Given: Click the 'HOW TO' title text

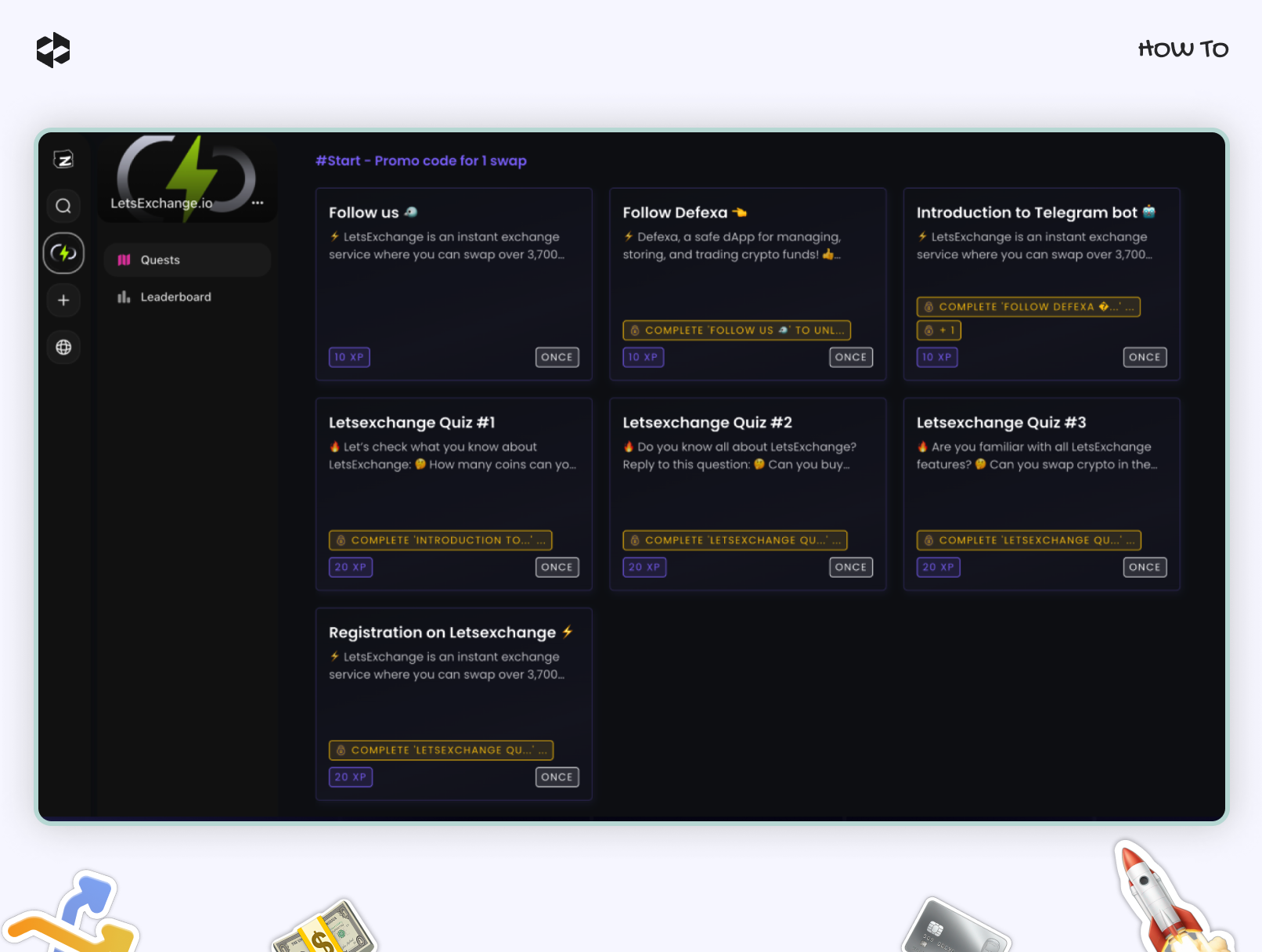Looking at the screenshot, I should coord(1183,49).
